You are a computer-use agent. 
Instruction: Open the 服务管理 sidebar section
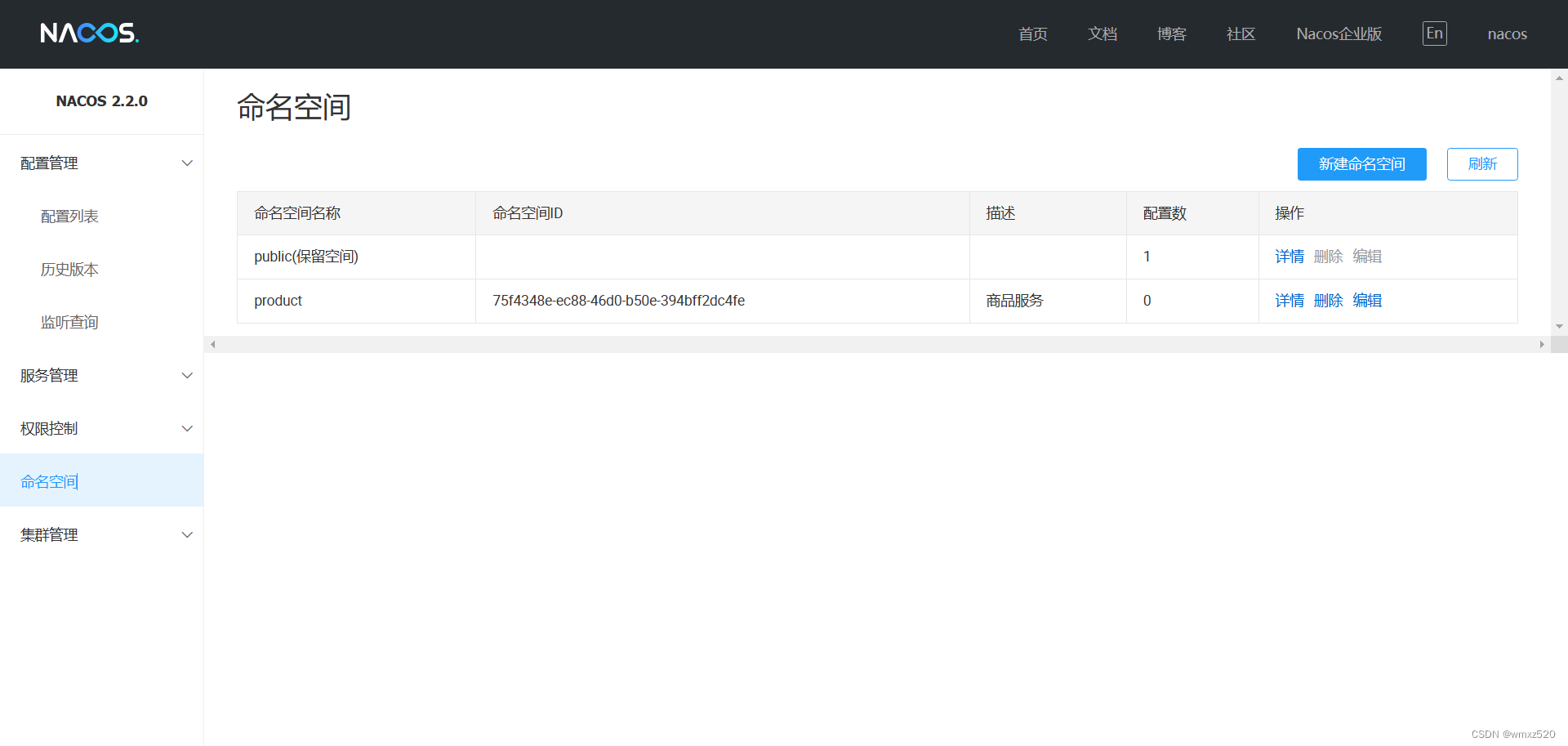click(101, 376)
